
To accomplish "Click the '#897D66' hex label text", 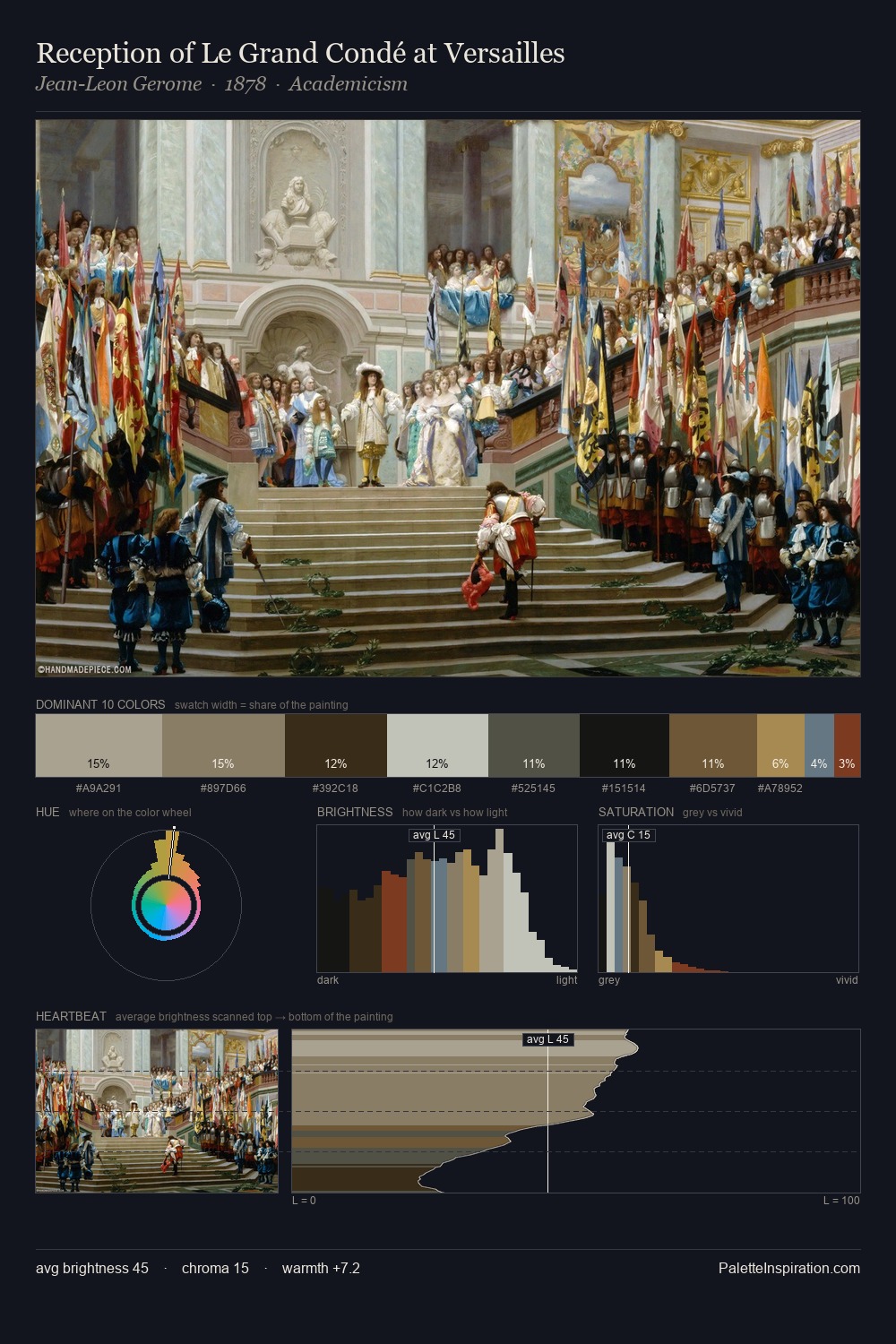I will tap(223, 788).
